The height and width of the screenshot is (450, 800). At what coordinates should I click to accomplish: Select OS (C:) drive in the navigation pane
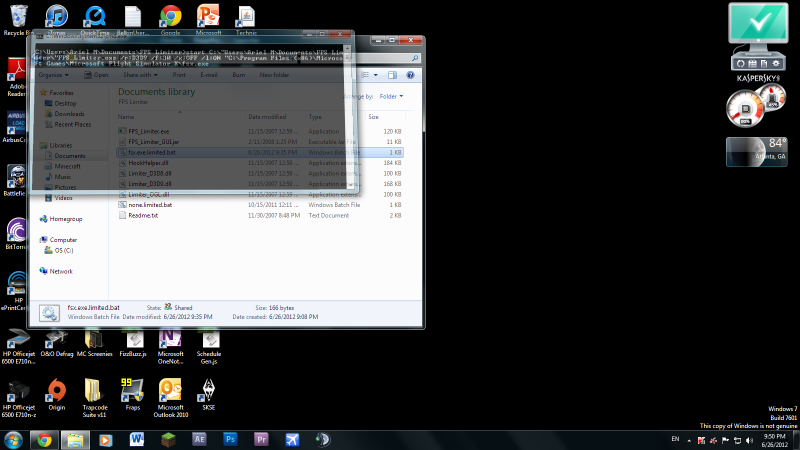pyautogui.click(x=59, y=251)
